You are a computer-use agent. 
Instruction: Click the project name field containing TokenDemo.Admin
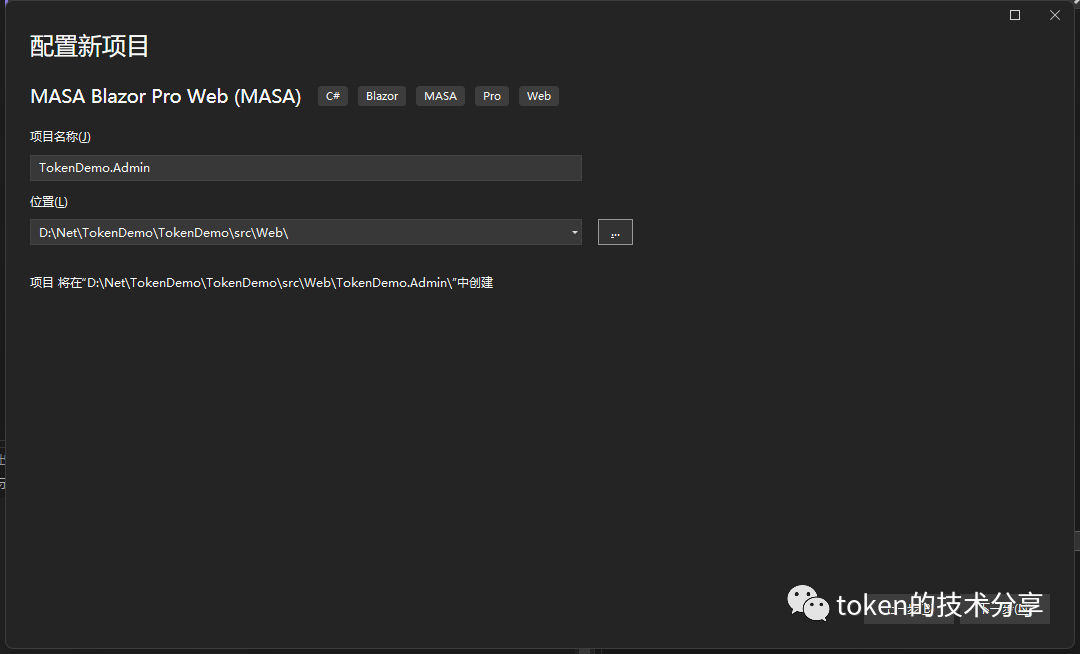[305, 168]
